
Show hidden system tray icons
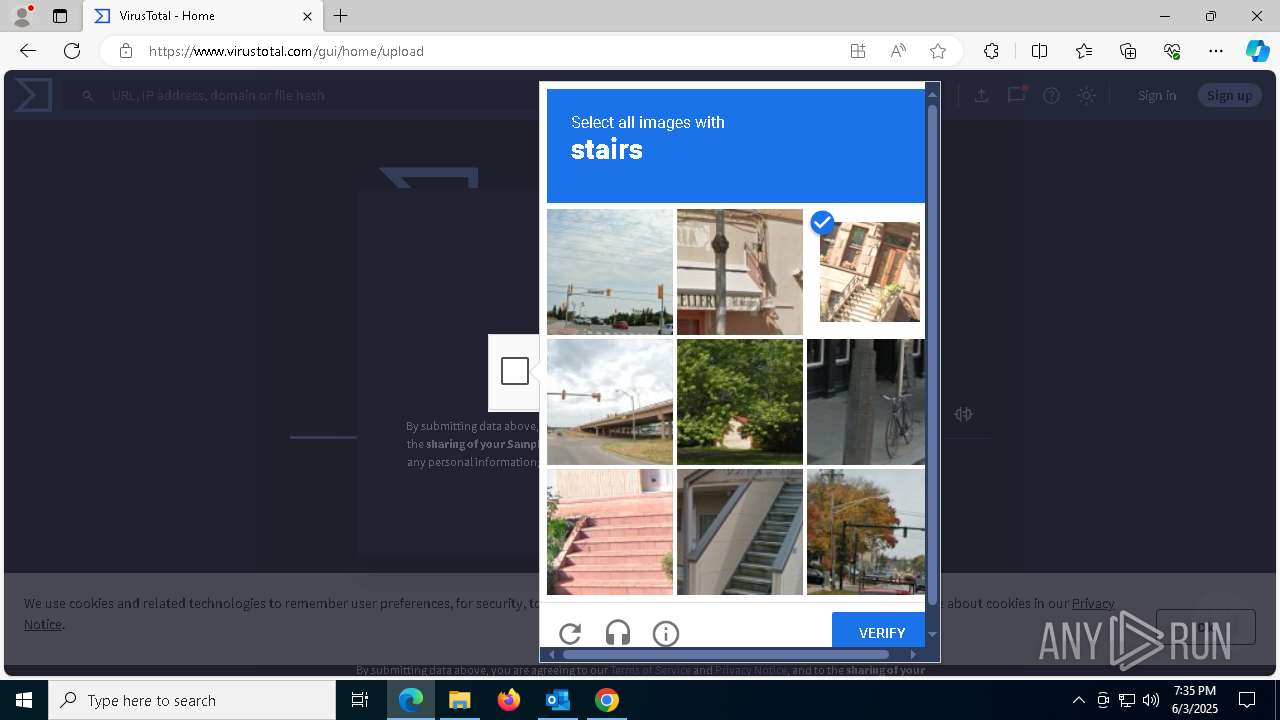tap(1078, 700)
